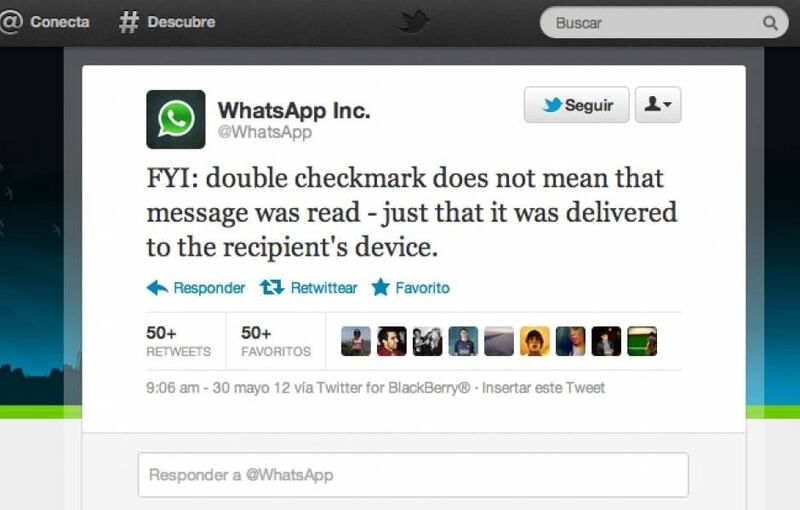The width and height of the screenshot is (800, 510).
Task: Click the first retweeter avatar thumbnail
Action: coord(356,341)
